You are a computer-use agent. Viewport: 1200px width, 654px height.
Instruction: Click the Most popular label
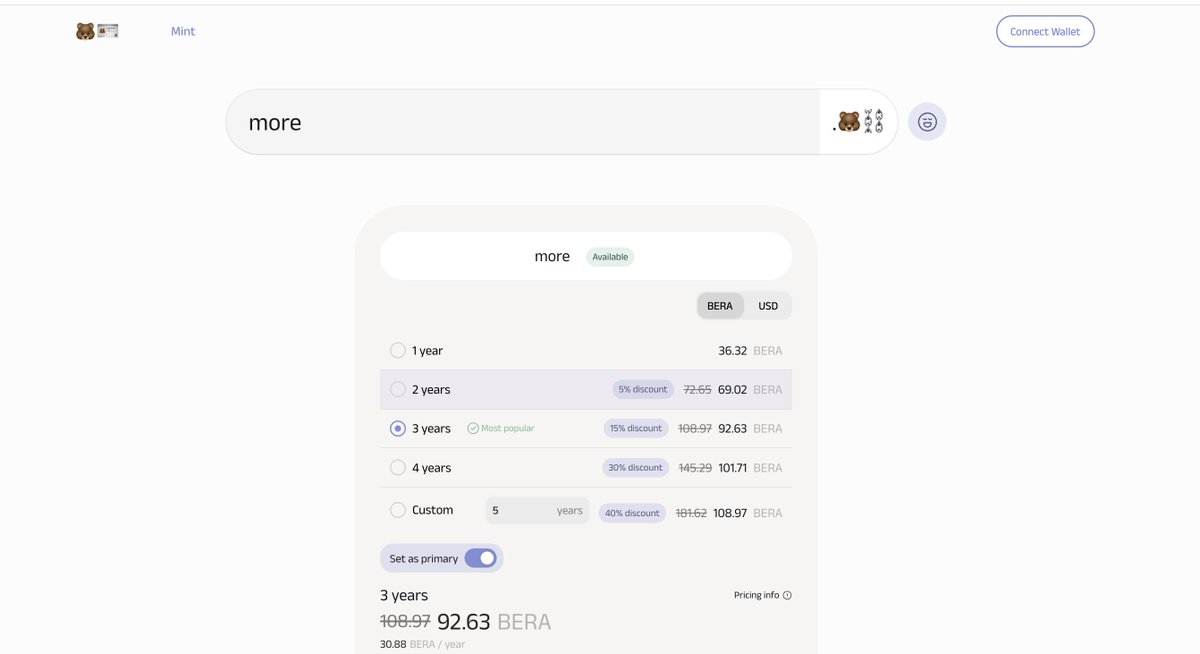508,428
